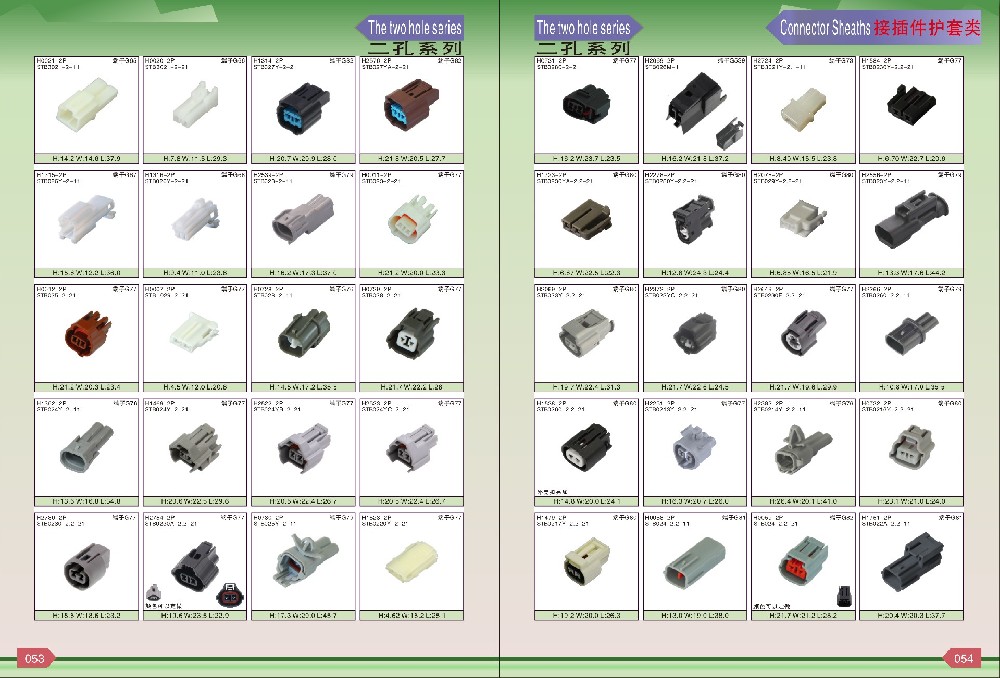The image size is (1000, 678).
Task: Click the dimensions label H:21.7 W:21.2 L:28.2
Action: pyautogui.click(x=803, y=615)
